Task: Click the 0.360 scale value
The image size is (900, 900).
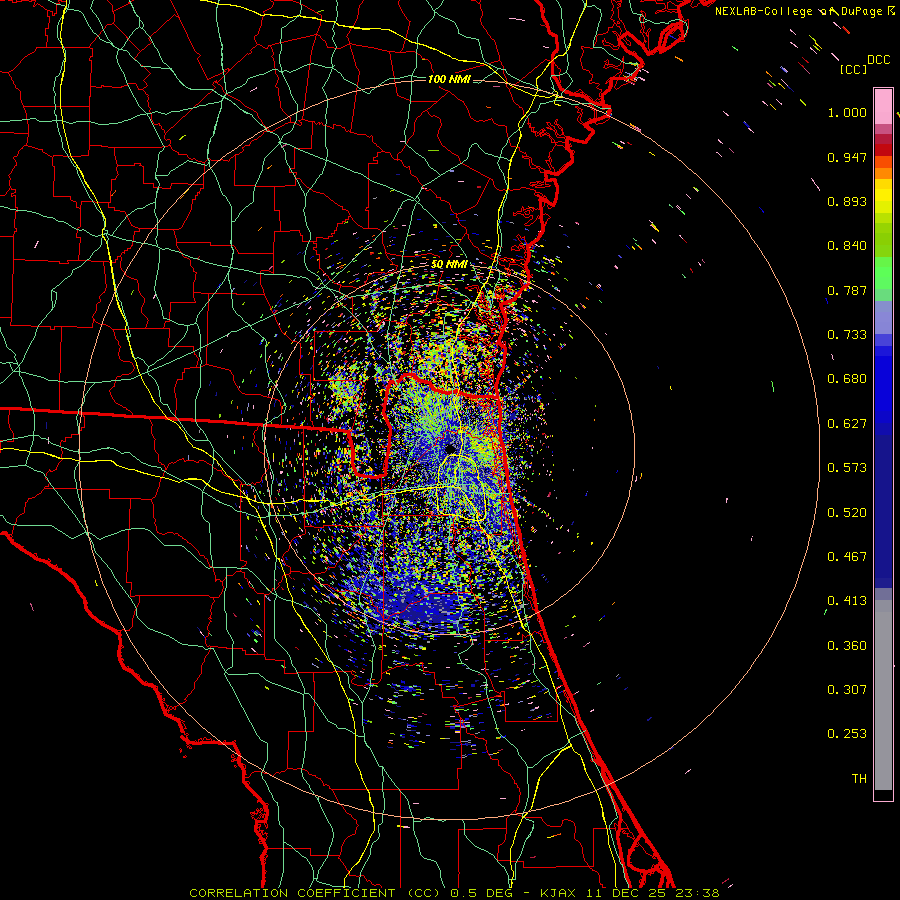Action: click(x=847, y=646)
